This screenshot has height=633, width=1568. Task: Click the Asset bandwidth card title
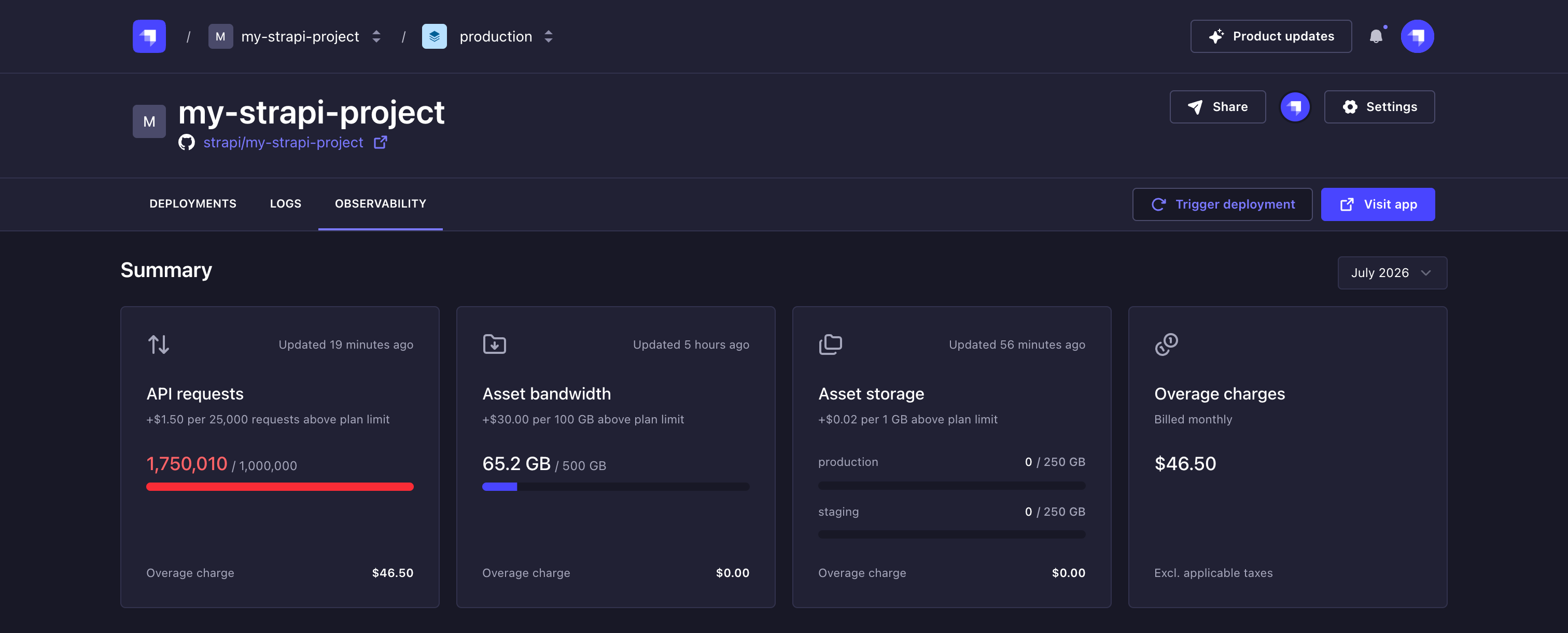pos(547,394)
